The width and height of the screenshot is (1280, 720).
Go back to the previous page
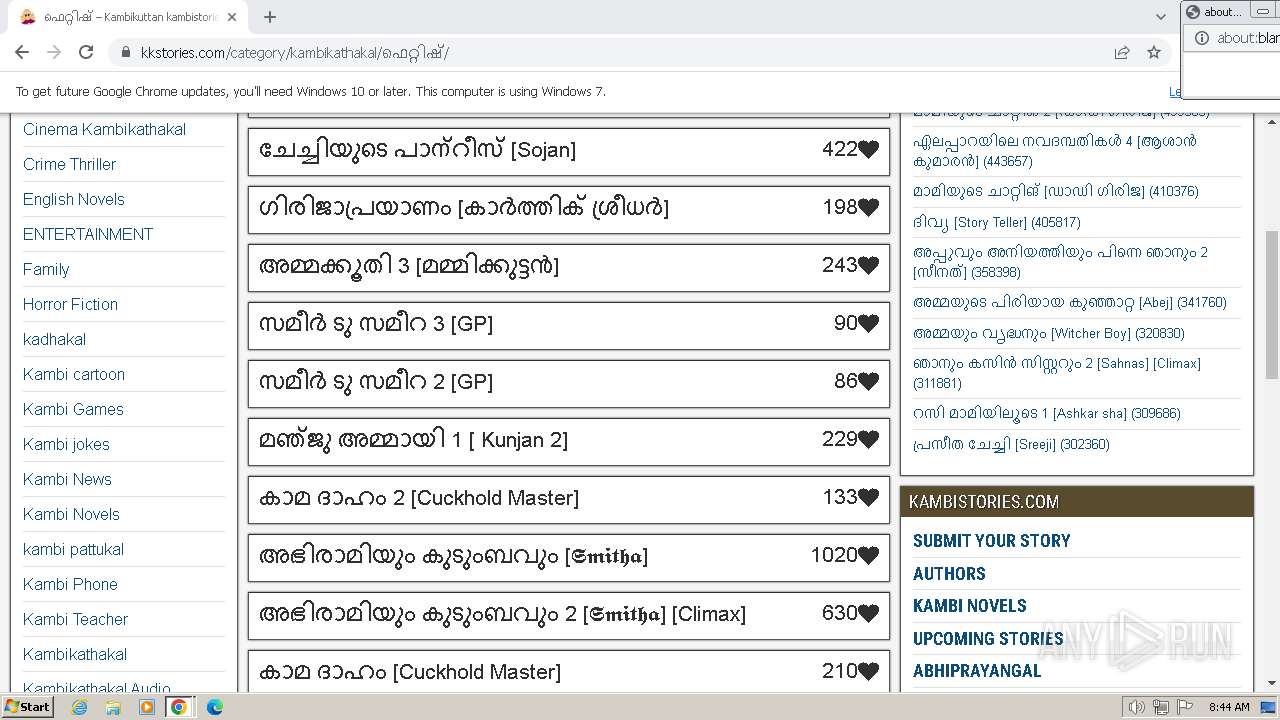tap(22, 52)
